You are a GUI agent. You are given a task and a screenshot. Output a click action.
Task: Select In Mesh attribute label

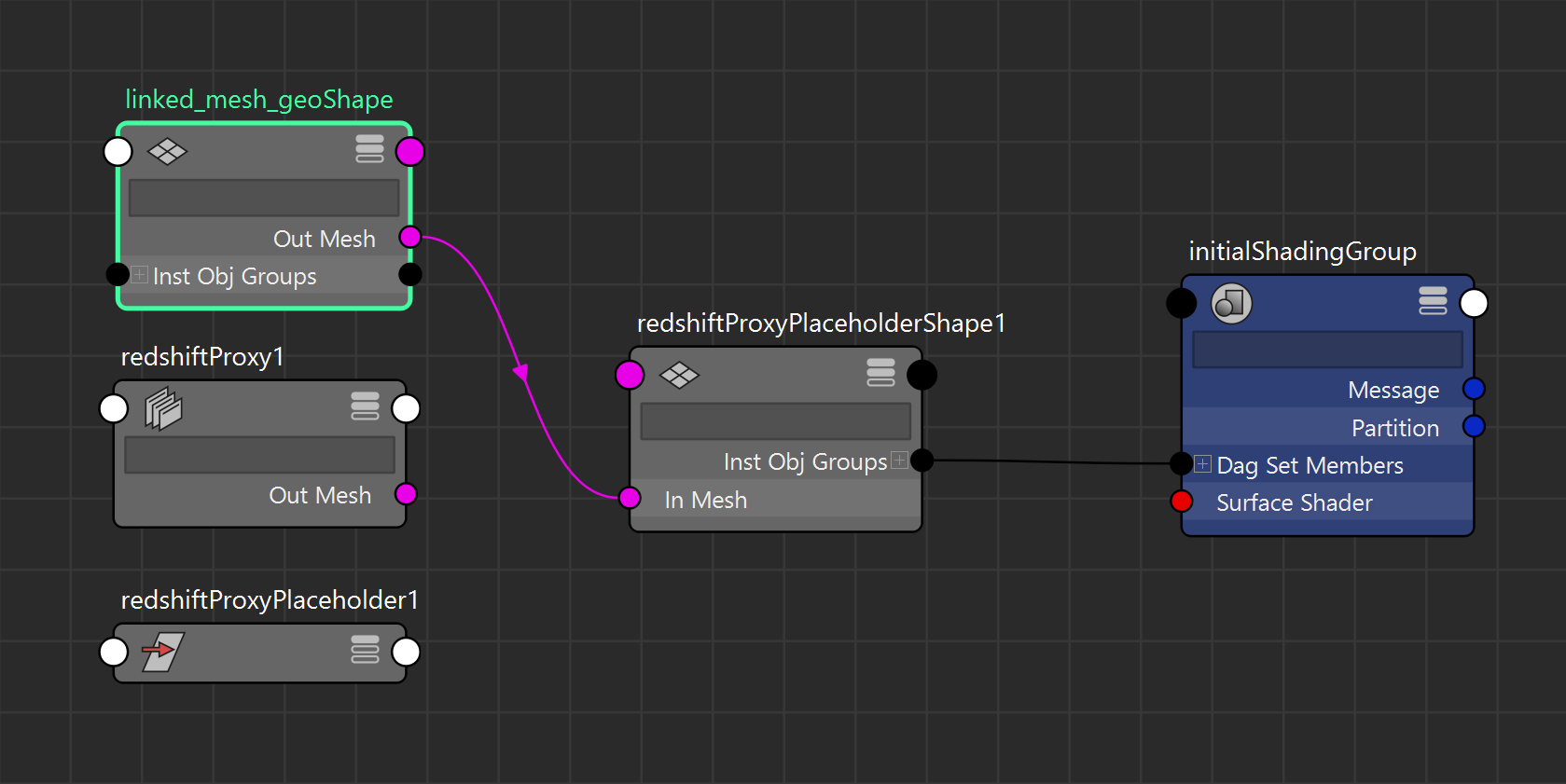[706, 500]
